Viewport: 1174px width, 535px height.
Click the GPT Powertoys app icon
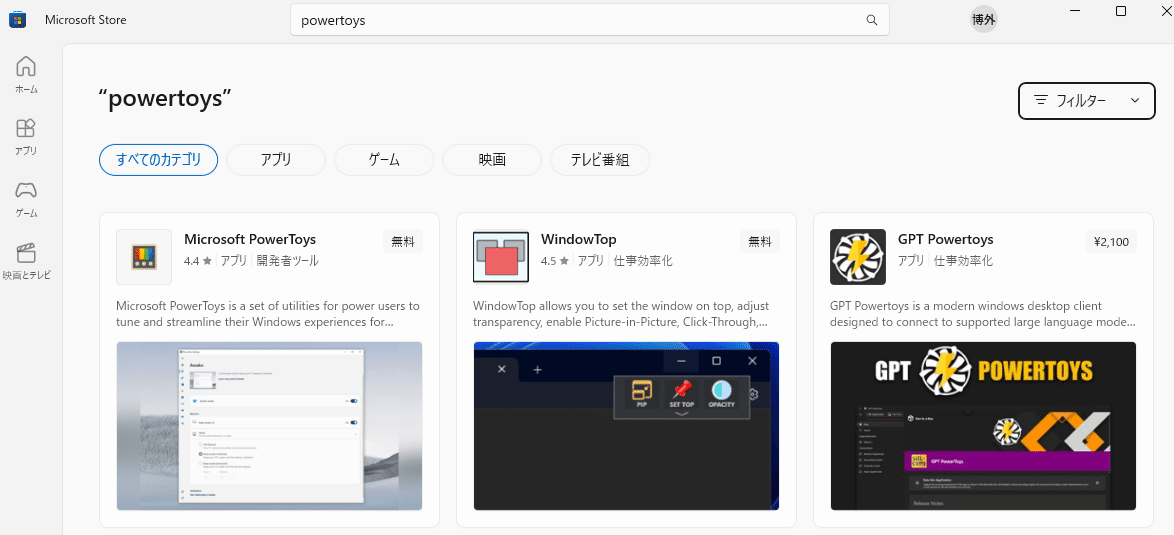pos(857,257)
